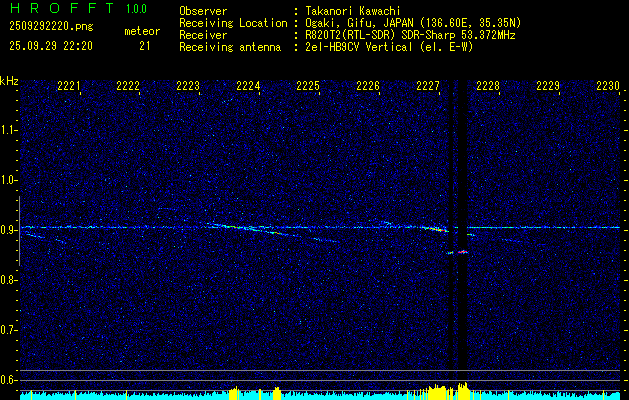The height and width of the screenshot is (400, 629).
Task: Click the kHz axis unit label
Action: coord(9,81)
